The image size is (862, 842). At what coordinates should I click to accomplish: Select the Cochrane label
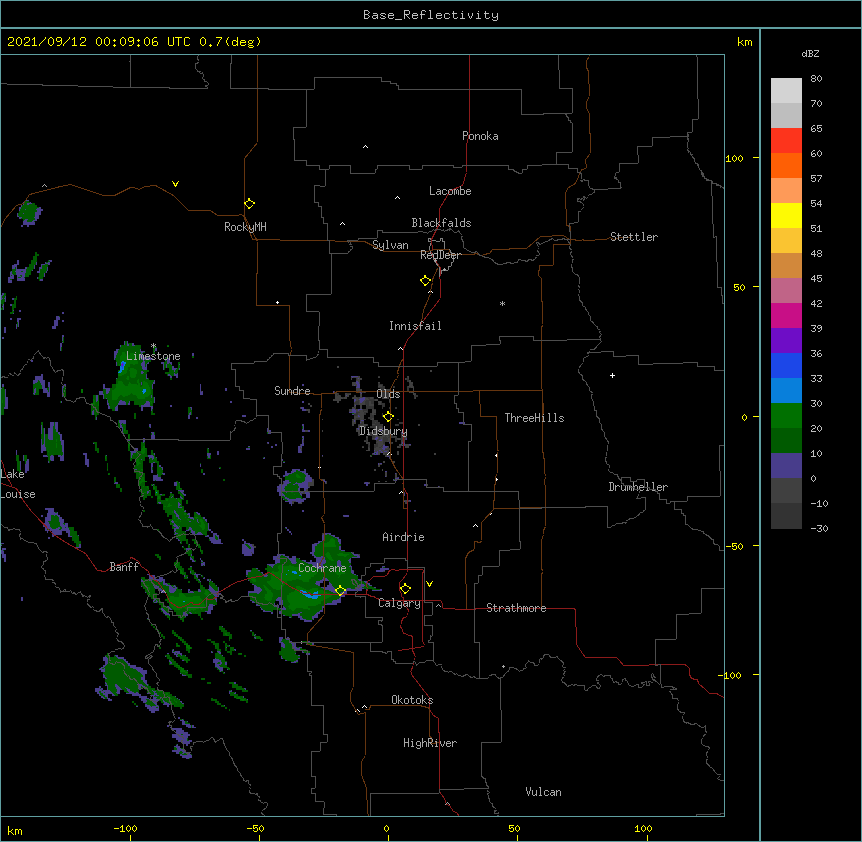[322, 568]
